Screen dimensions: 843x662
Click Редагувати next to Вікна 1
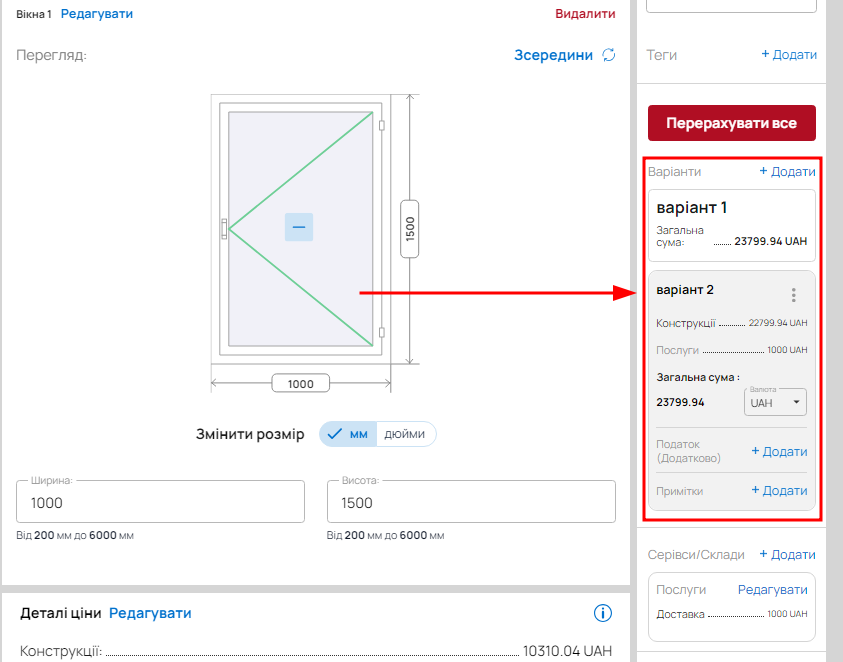97,14
